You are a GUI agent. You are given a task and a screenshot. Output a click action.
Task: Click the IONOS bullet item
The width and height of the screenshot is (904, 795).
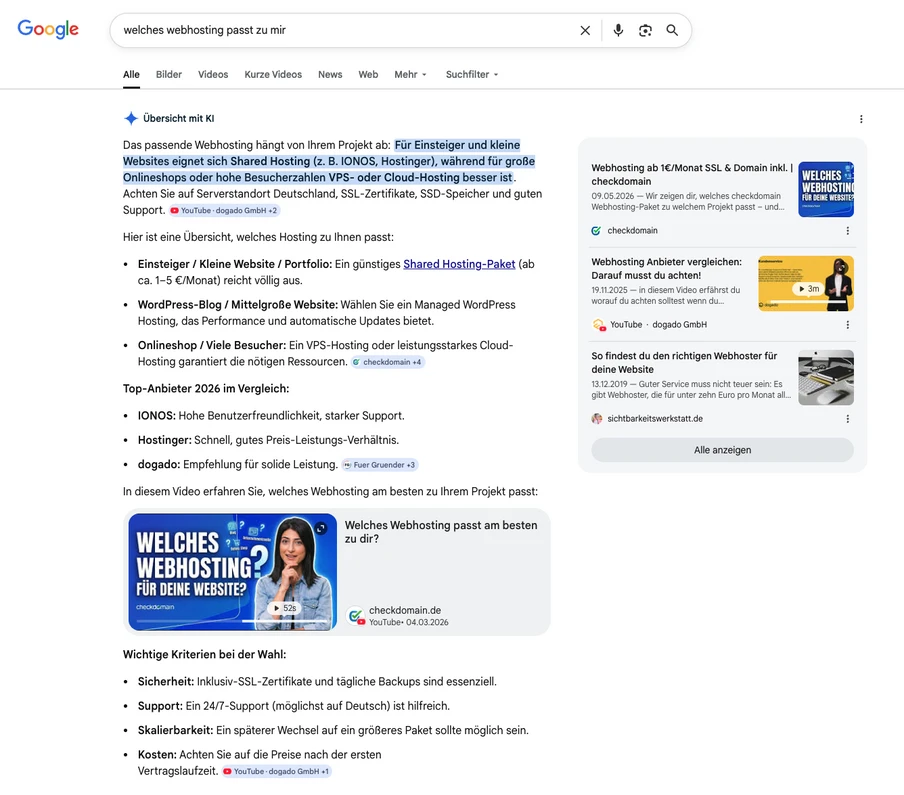271,416
